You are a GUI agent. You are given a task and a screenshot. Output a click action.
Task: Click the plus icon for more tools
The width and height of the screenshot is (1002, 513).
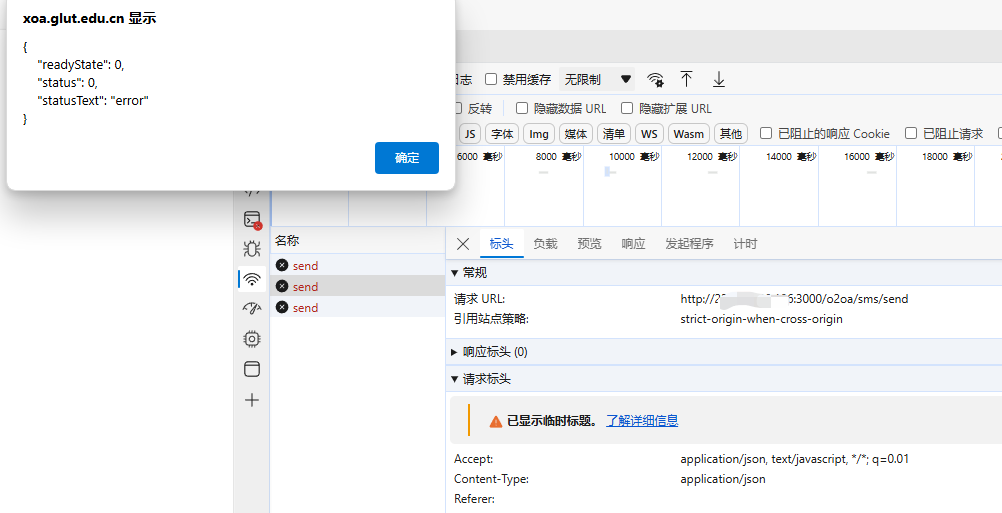coord(252,400)
